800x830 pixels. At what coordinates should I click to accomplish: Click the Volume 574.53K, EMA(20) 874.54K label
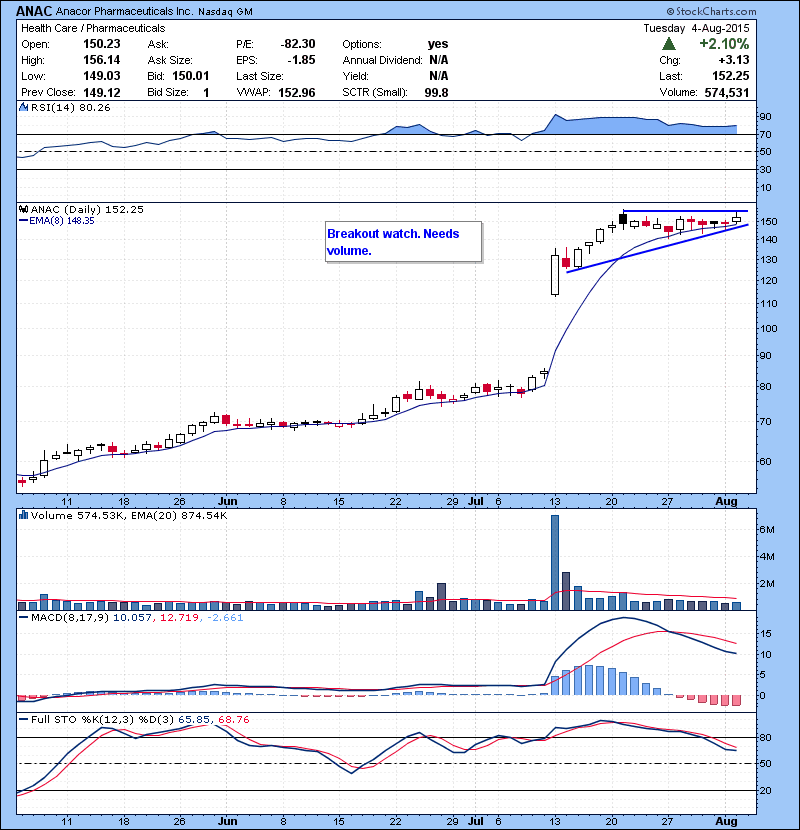click(x=129, y=515)
